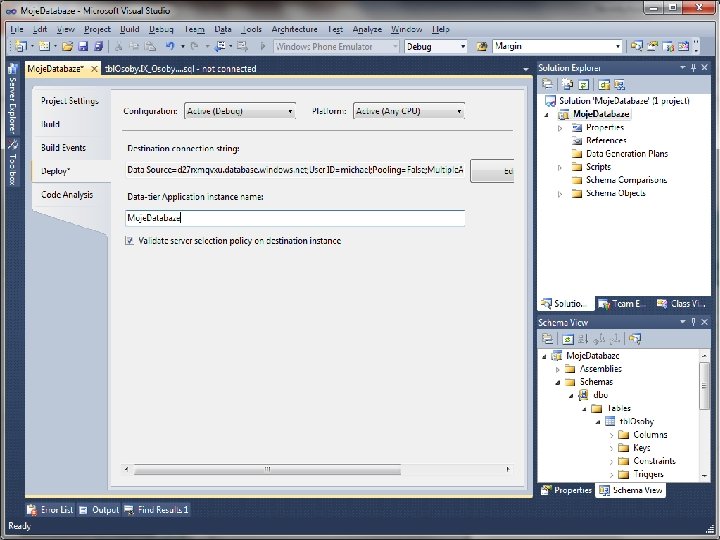Switch to the Properties bottom tab
The width and height of the screenshot is (720, 540).
coord(567,490)
